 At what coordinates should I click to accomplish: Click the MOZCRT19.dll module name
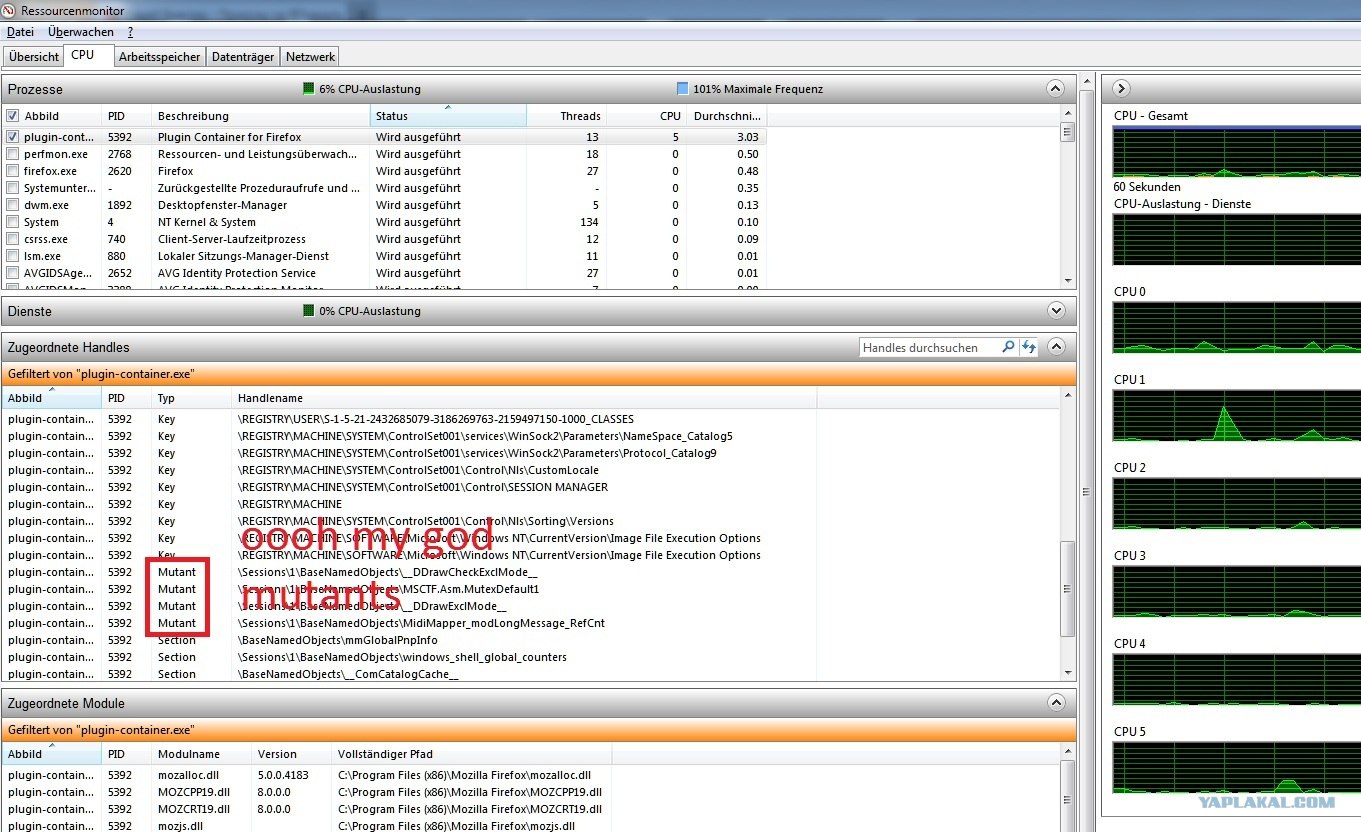(x=194, y=809)
